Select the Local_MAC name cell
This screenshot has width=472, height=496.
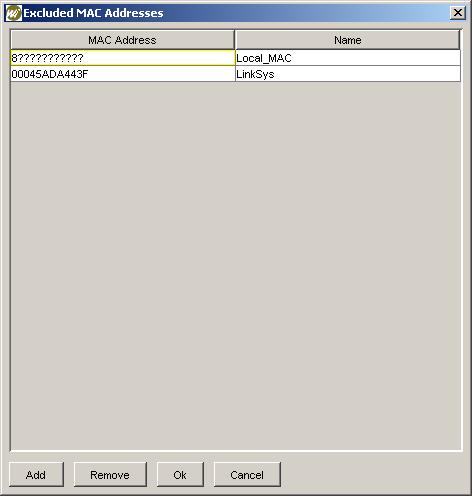348,58
